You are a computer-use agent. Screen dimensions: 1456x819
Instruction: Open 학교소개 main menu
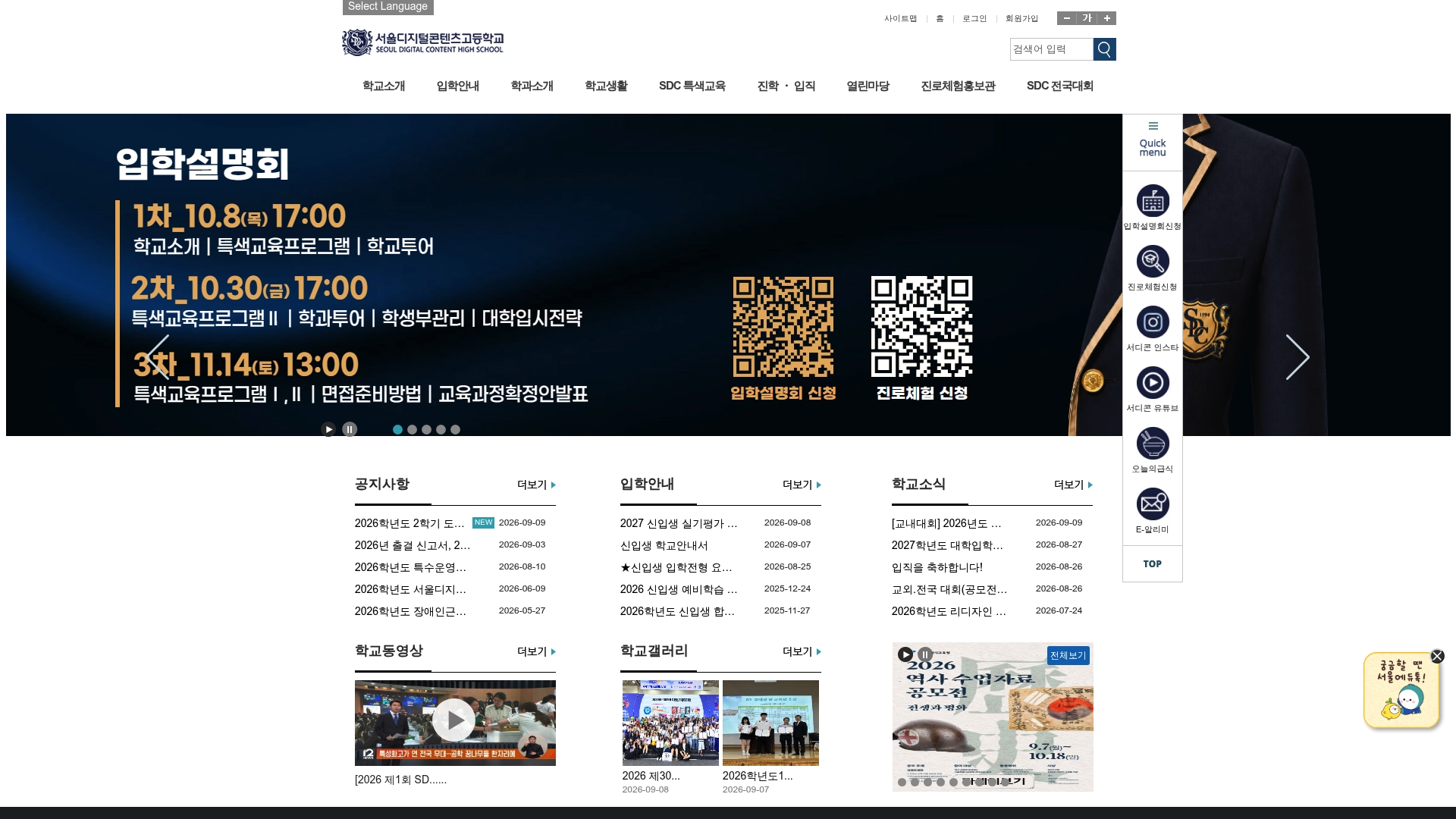pos(384,86)
